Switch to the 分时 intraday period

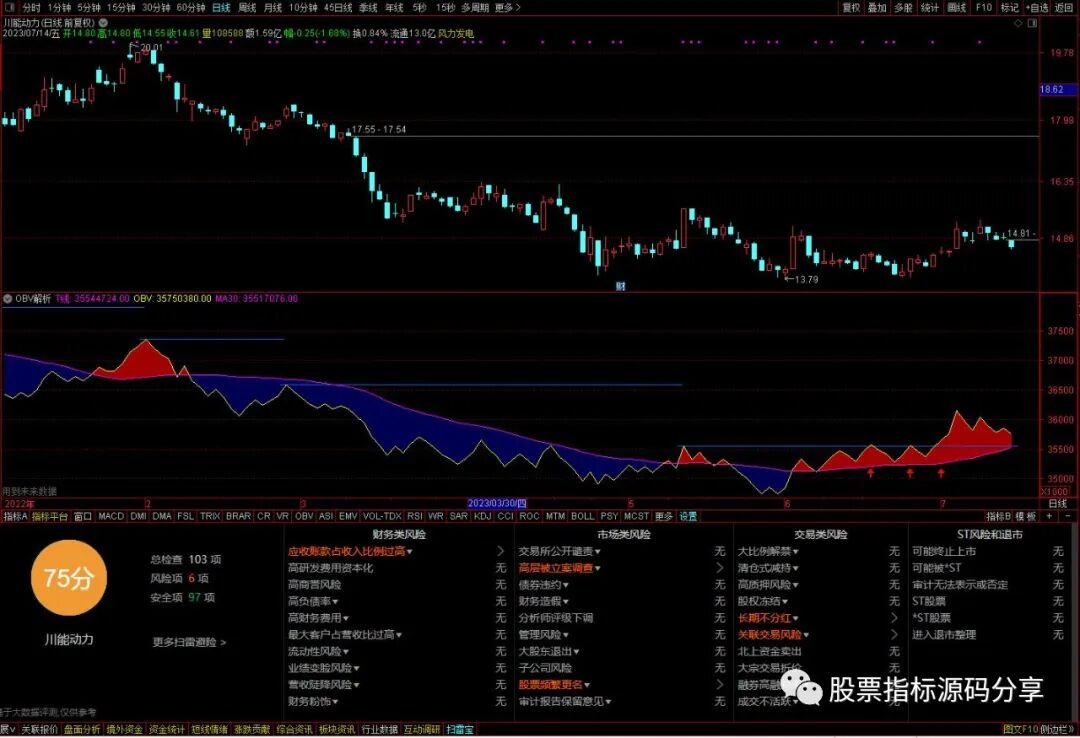pos(31,8)
